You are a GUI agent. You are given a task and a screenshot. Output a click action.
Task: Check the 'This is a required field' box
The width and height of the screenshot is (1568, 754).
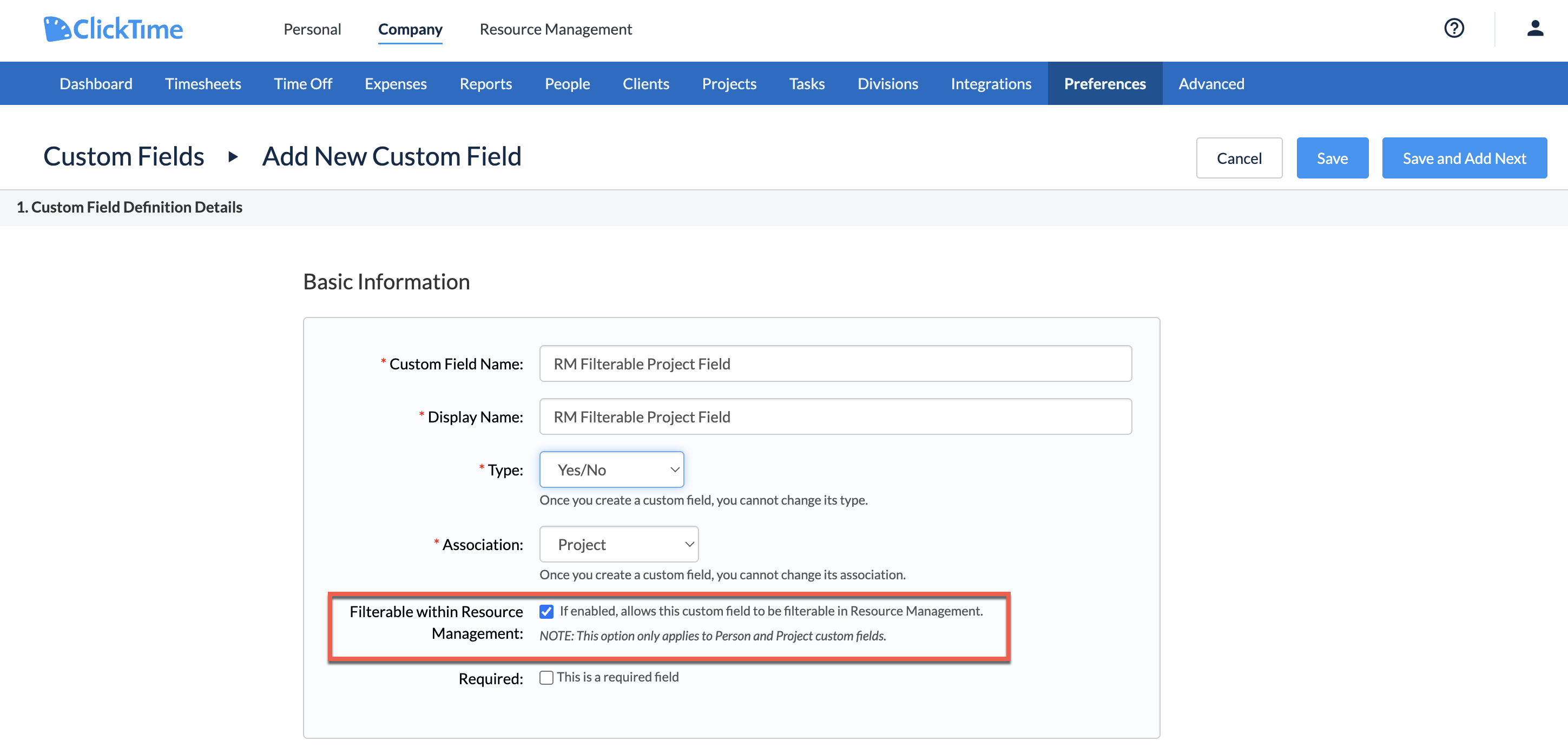tap(546, 677)
